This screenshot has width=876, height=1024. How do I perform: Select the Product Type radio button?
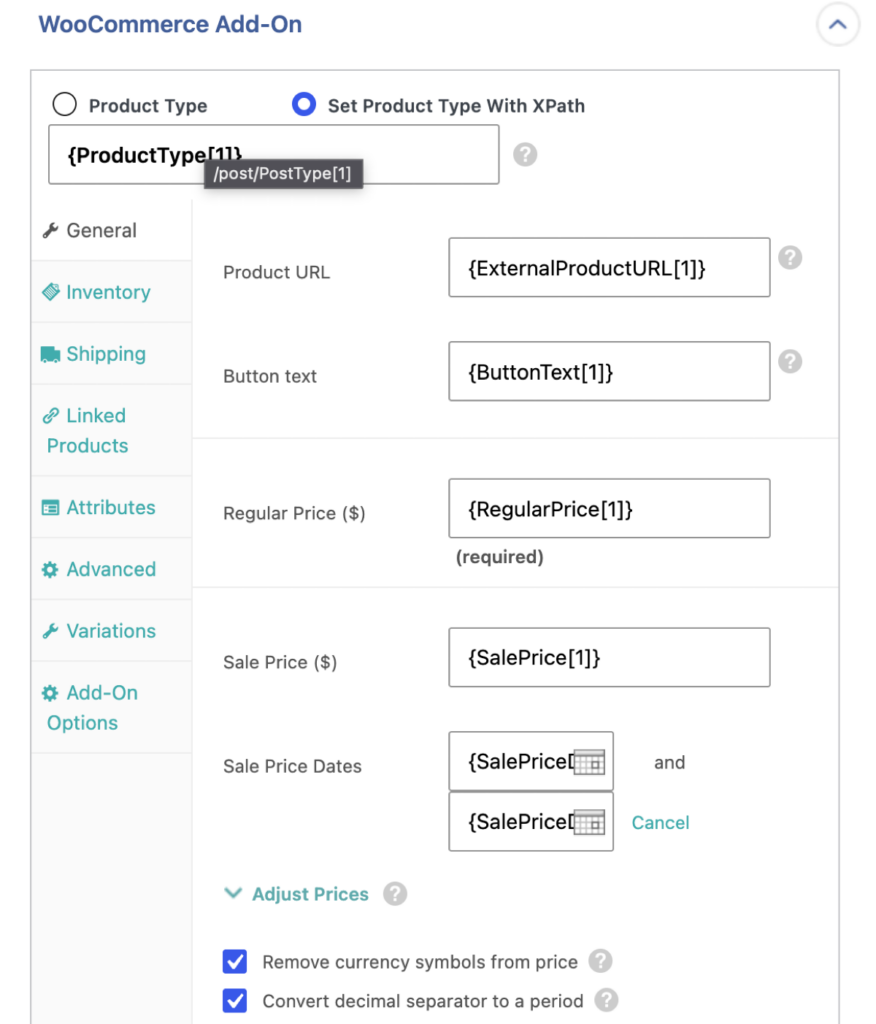[65, 104]
